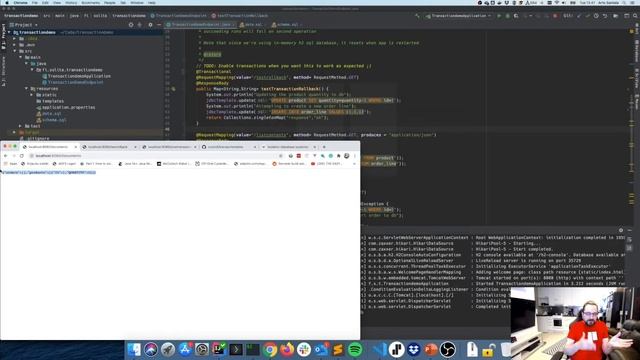
Task: Click the Run console settings gear icon
Action: [621, 230]
